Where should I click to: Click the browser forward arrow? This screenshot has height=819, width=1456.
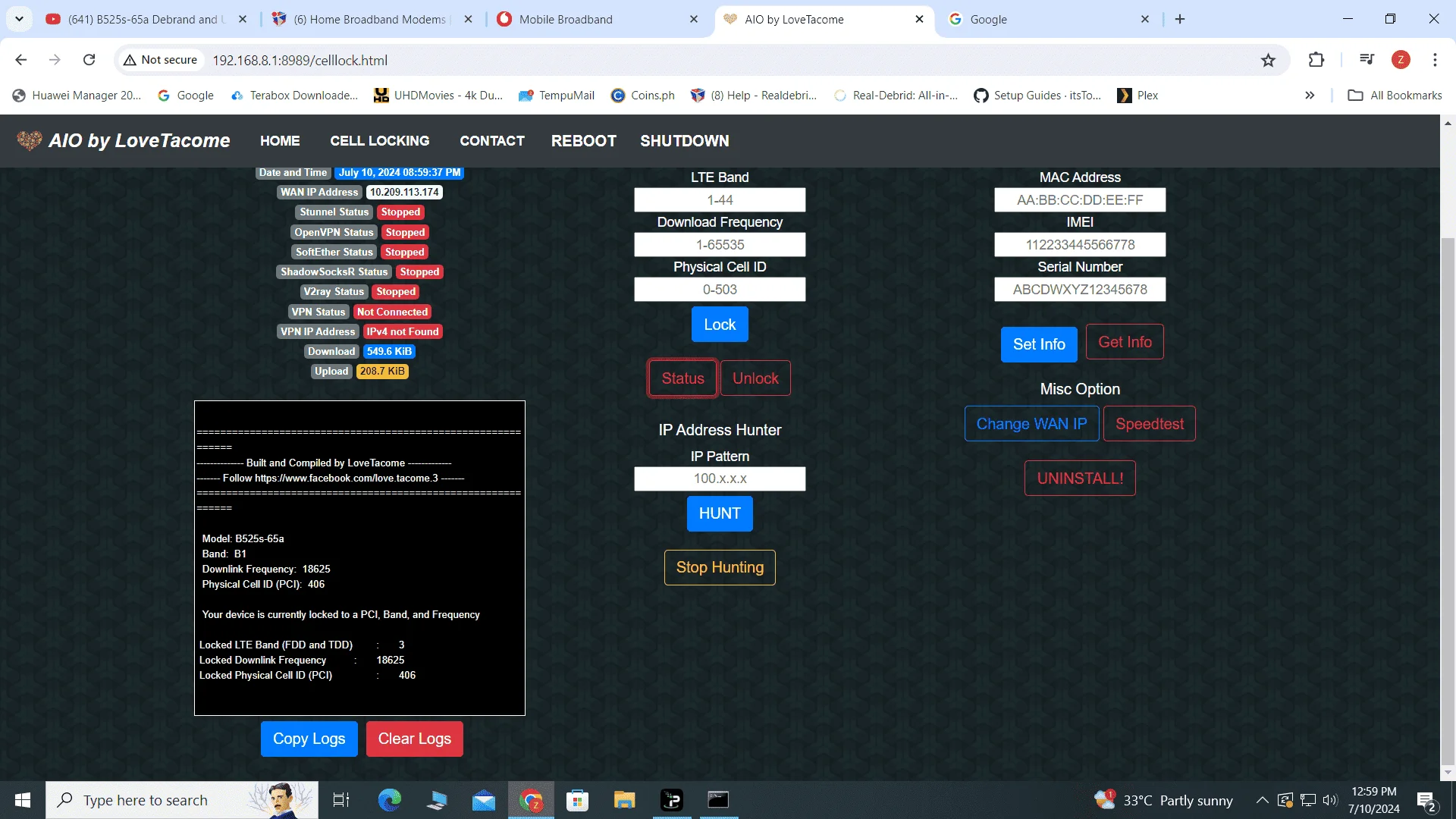tap(55, 60)
